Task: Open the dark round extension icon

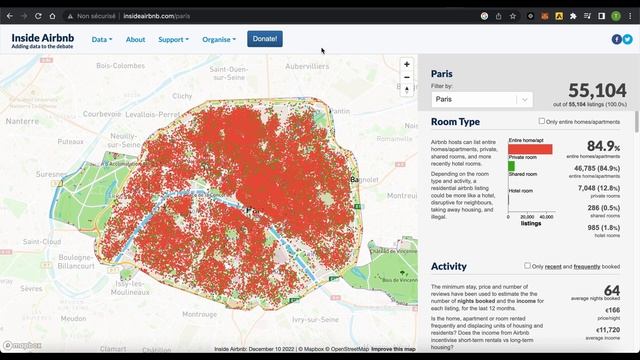Action: (x=530, y=16)
